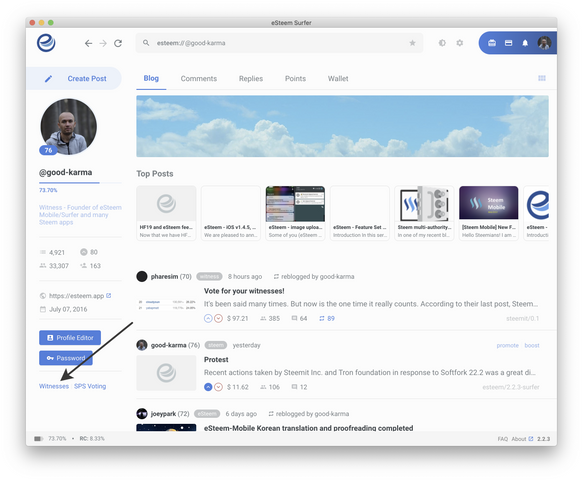
Task: Open joeypark author name
Action: [163, 414]
